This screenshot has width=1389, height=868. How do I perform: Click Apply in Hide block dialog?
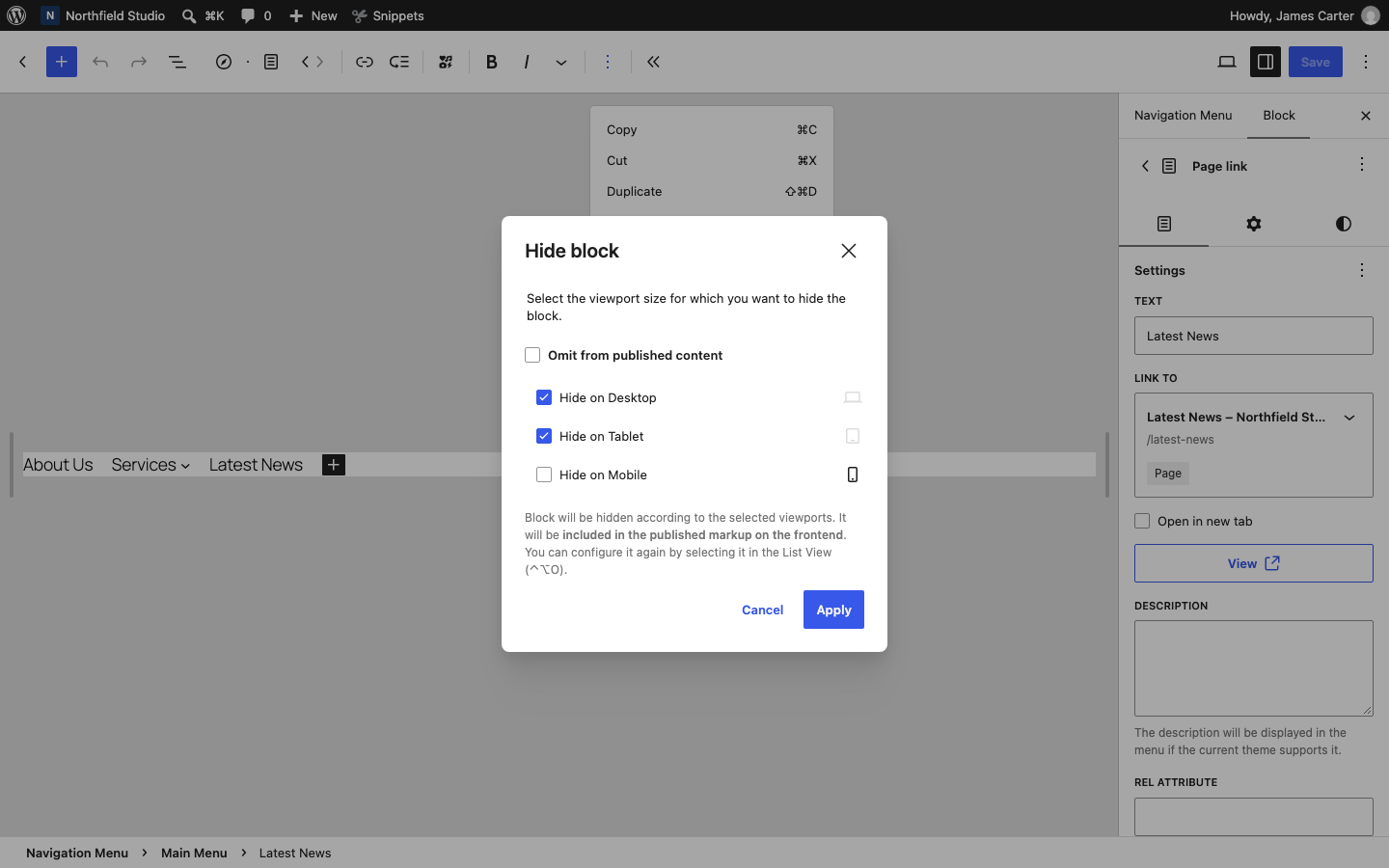pos(833,610)
